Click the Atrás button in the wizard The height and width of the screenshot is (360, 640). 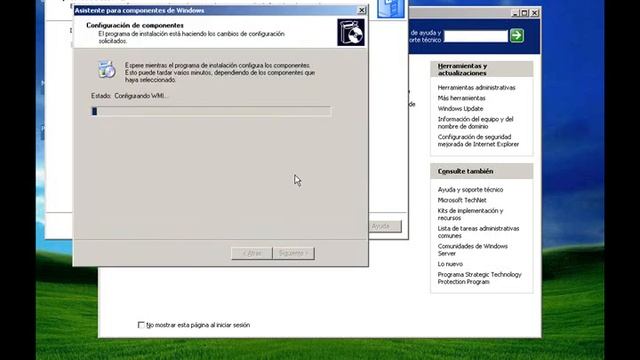[252, 253]
